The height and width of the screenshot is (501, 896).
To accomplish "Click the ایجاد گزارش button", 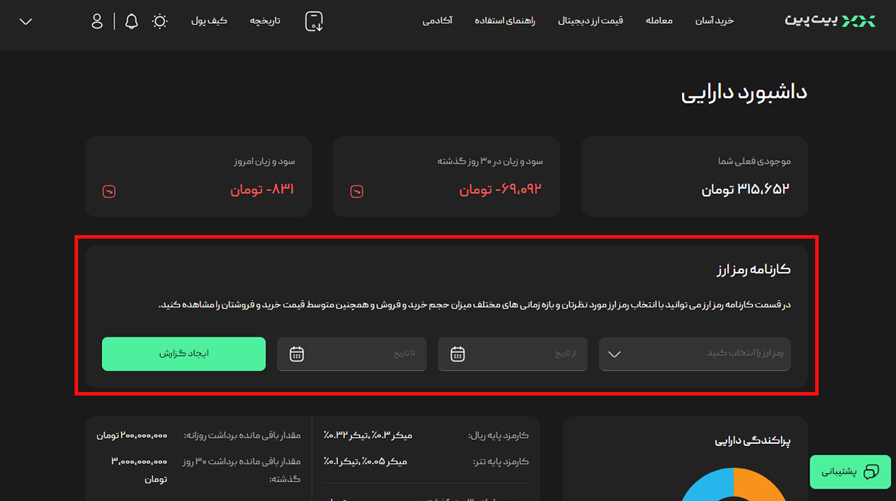I will click(183, 354).
